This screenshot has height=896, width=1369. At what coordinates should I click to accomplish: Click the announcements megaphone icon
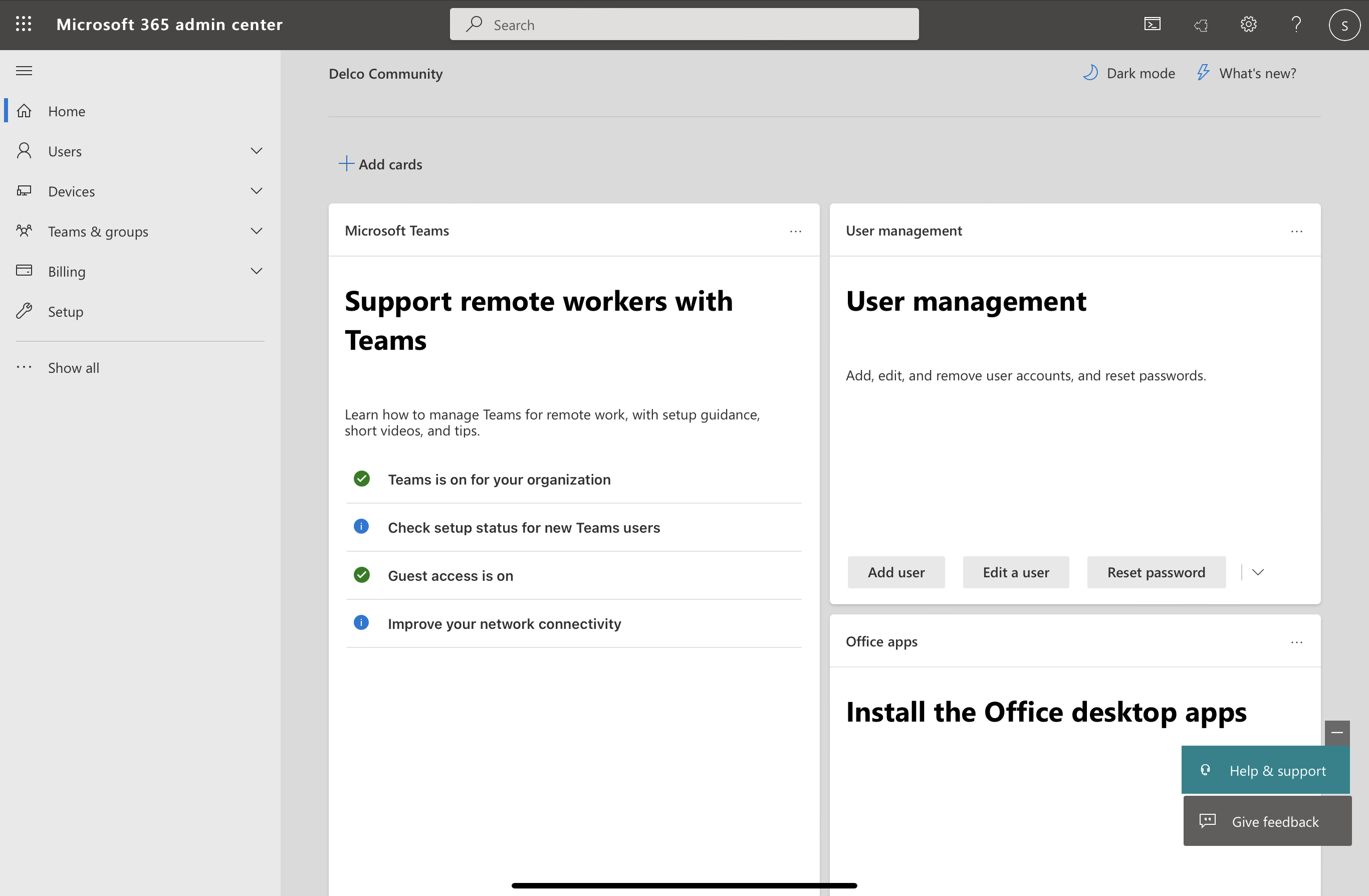pyautogui.click(x=1201, y=24)
